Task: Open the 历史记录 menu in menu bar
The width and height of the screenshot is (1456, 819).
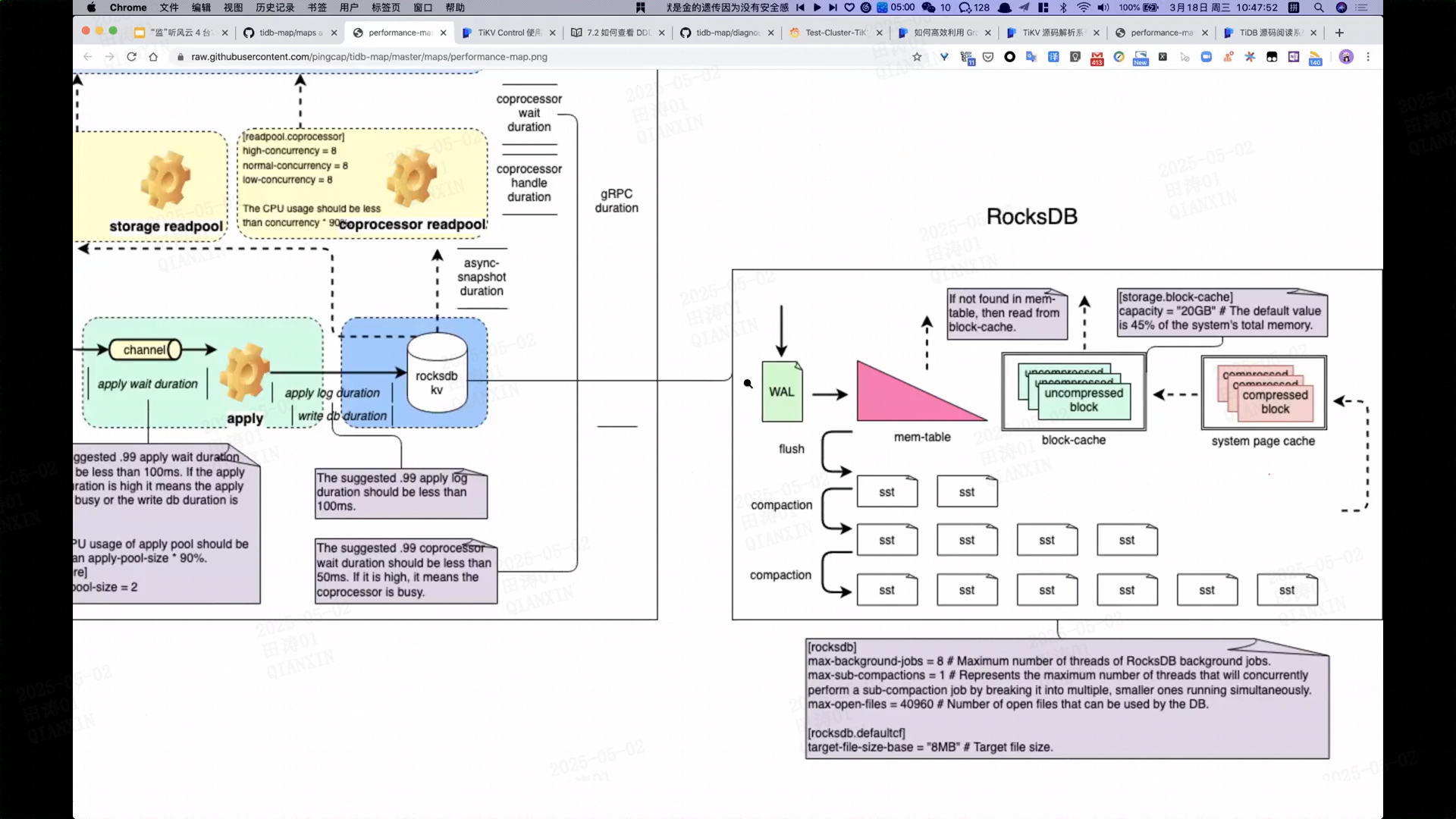Action: 275,8
